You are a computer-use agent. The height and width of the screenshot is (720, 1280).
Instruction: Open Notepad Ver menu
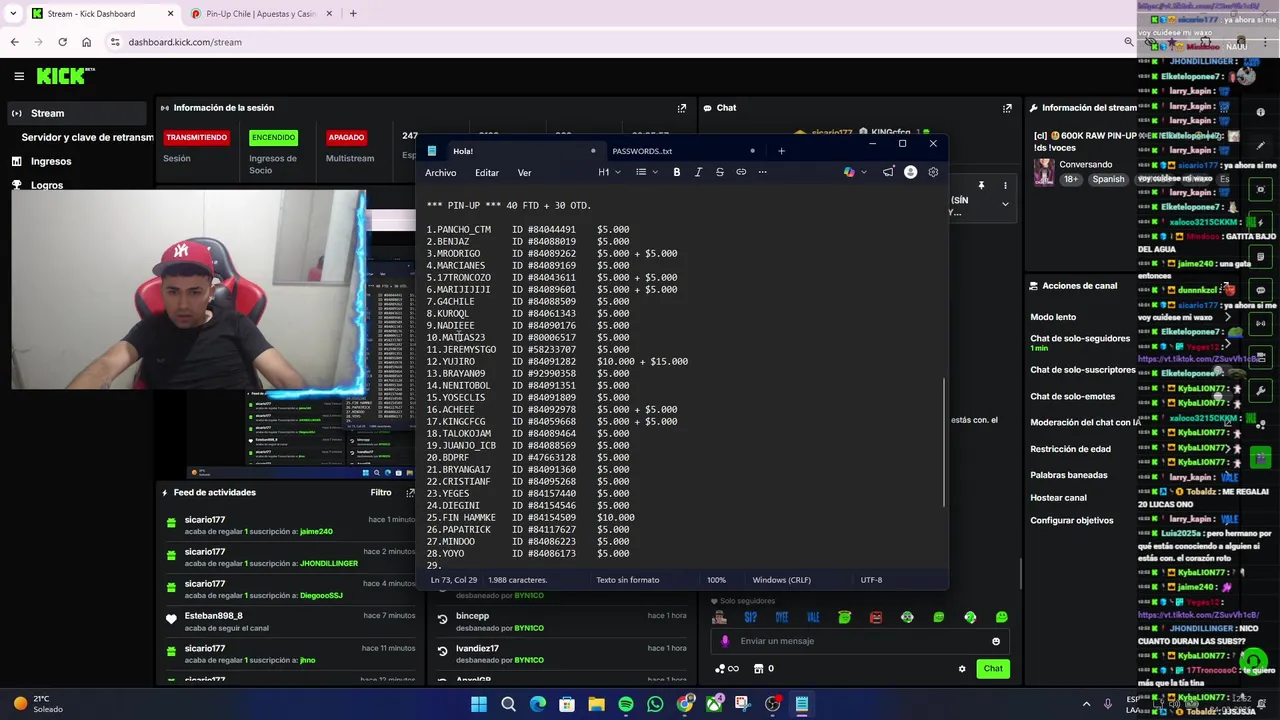coord(524,173)
